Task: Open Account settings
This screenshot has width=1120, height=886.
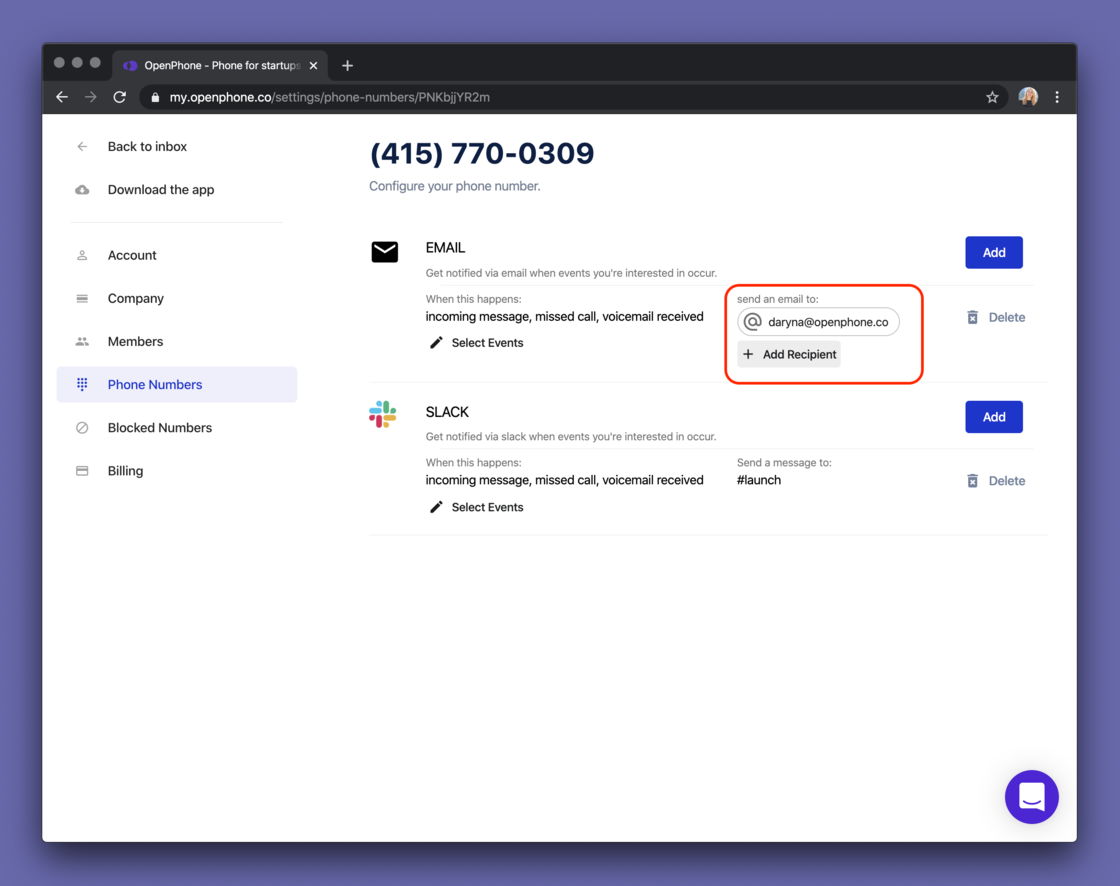Action: [x=132, y=255]
